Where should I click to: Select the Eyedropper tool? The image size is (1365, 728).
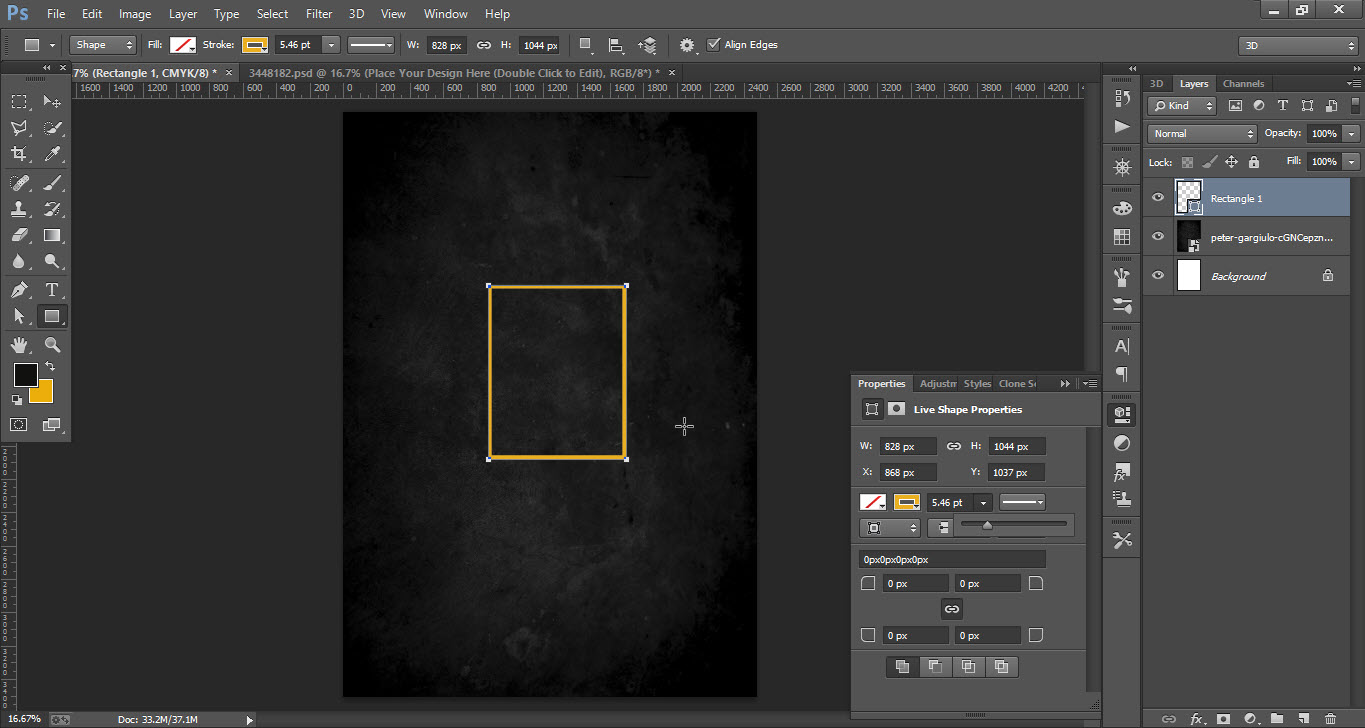[50, 153]
